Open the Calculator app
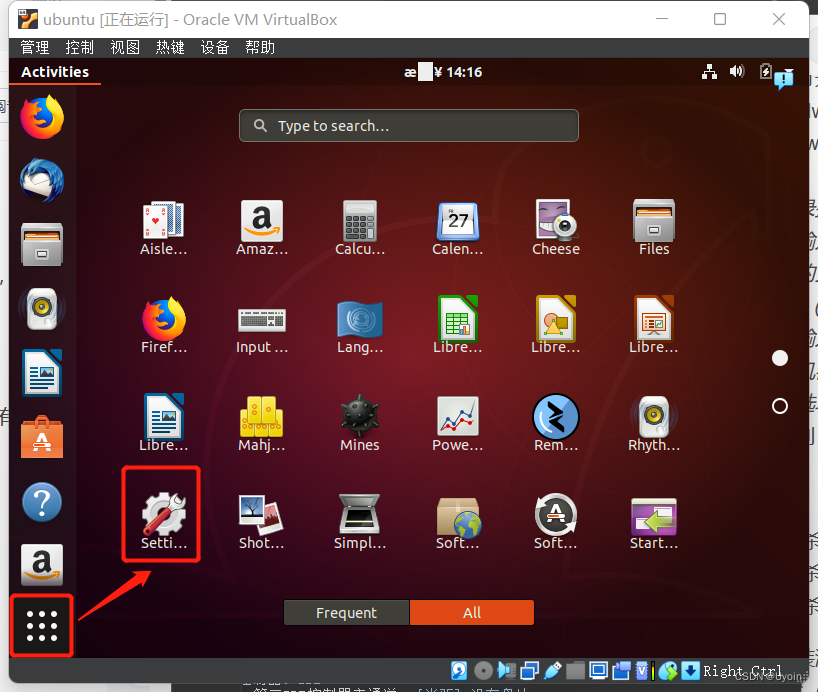The width and height of the screenshot is (818, 692). click(x=360, y=229)
